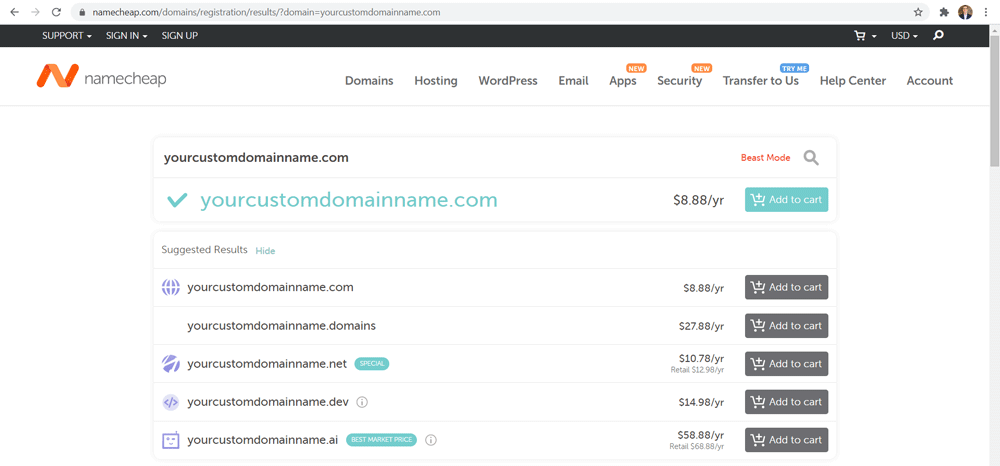This screenshot has width=1000, height=466.
Task: Open the Help Center menu
Action: (853, 81)
